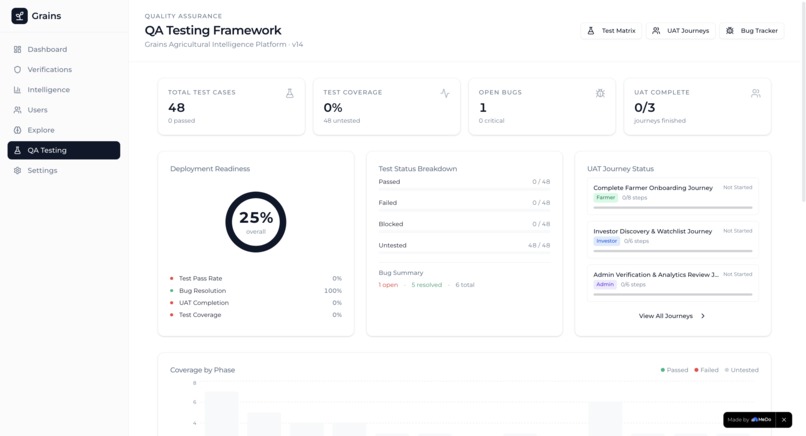Open Admin Verification & Analytics Review journey

pyautogui.click(x=672, y=283)
